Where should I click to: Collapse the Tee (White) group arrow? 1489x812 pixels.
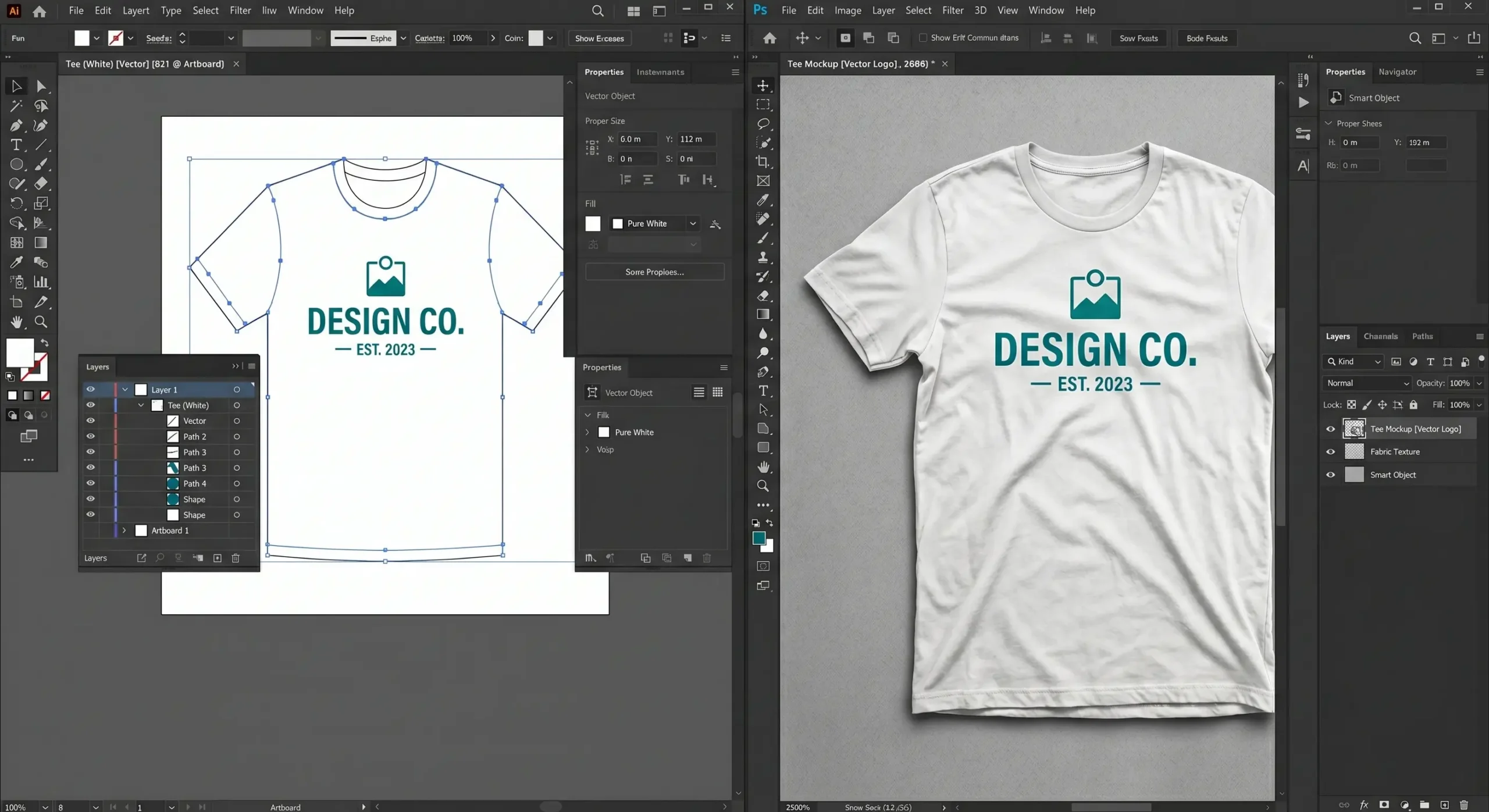[x=141, y=405]
